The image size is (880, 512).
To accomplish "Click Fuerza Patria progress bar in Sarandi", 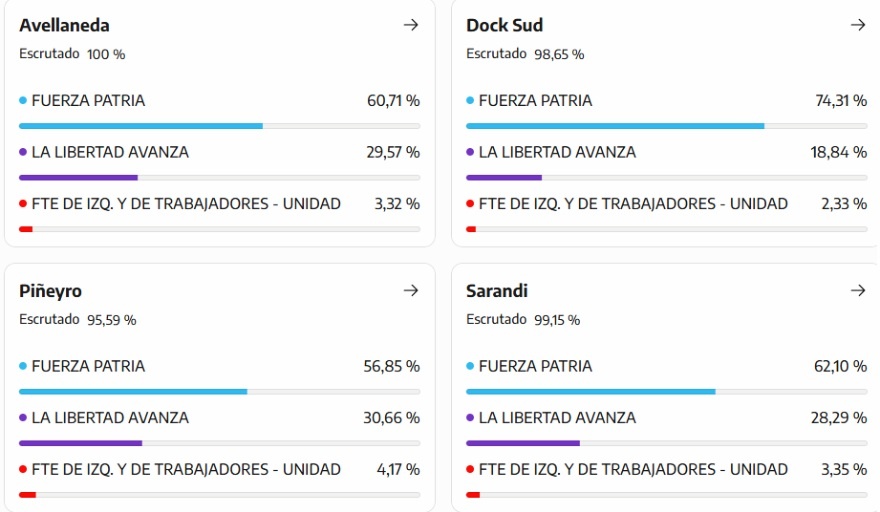I will pyautogui.click(x=590, y=392).
